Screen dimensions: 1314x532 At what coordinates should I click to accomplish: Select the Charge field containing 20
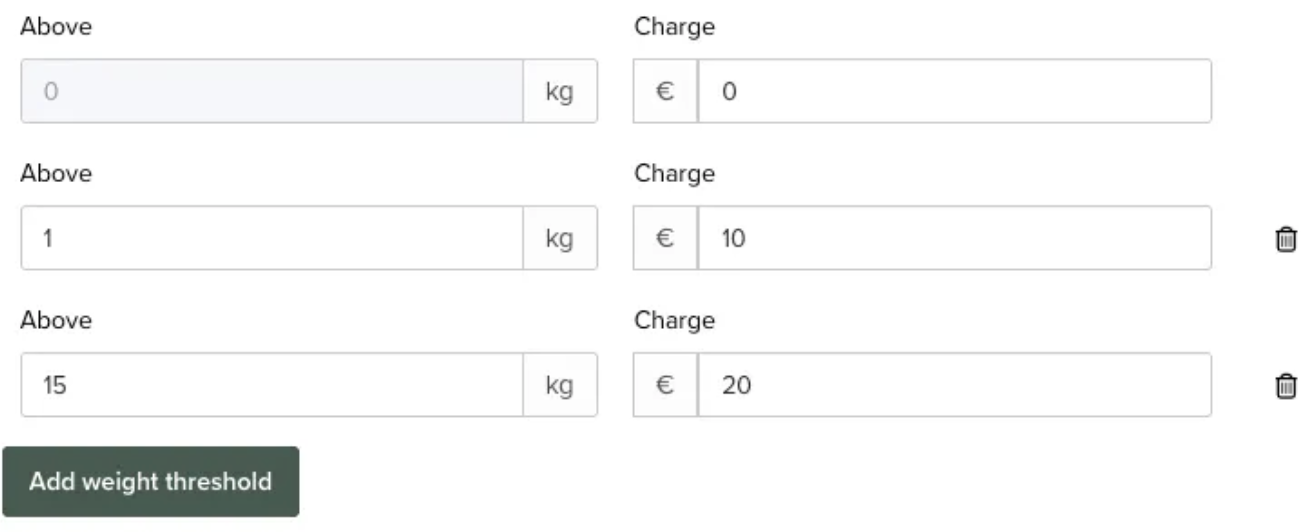pyautogui.click(x=955, y=384)
